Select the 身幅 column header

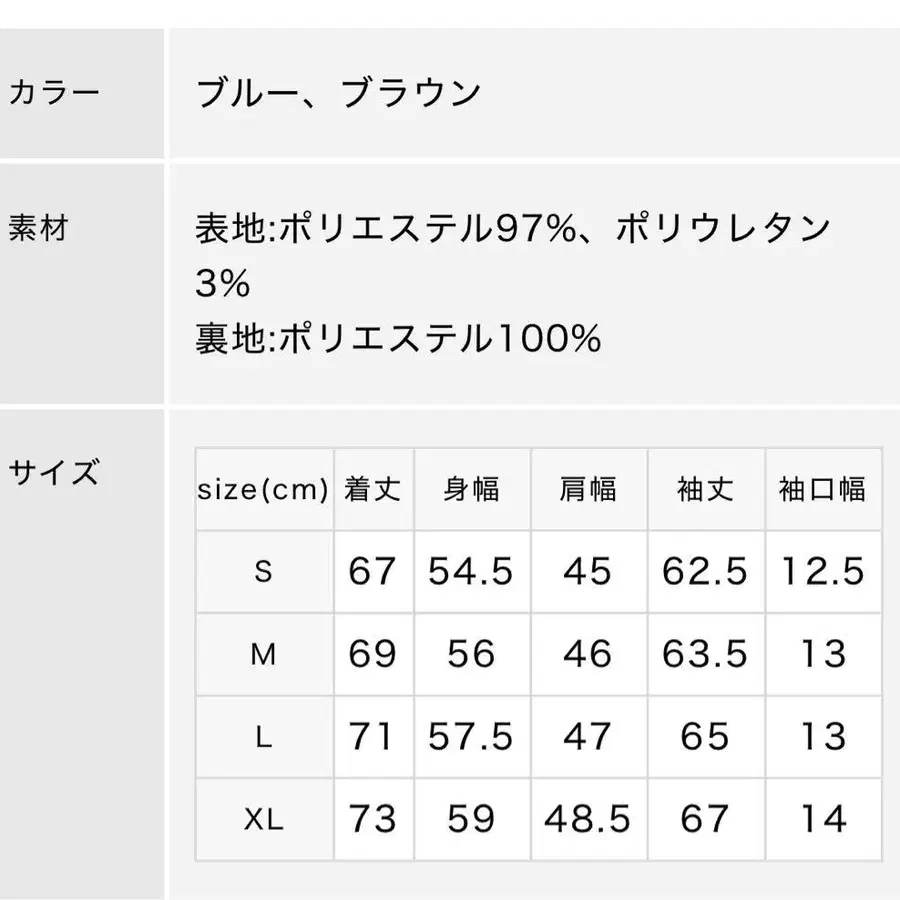(471, 489)
